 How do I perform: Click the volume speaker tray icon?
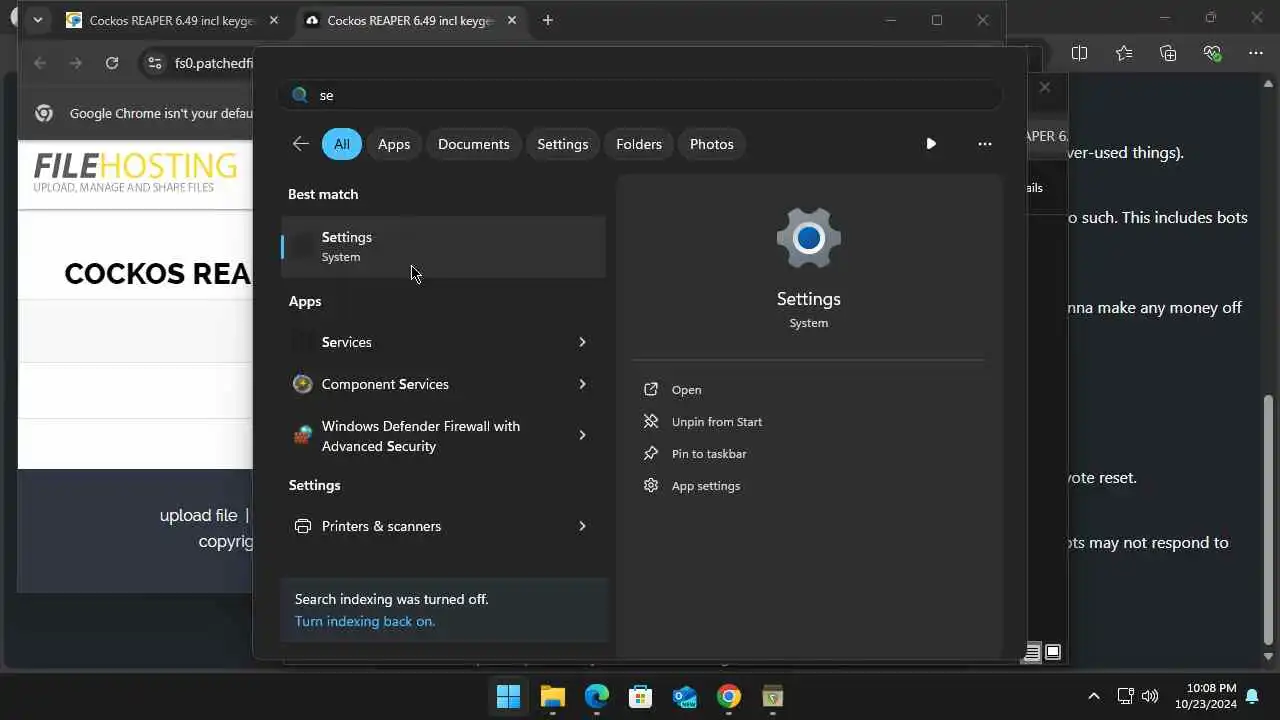click(x=1150, y=696)
